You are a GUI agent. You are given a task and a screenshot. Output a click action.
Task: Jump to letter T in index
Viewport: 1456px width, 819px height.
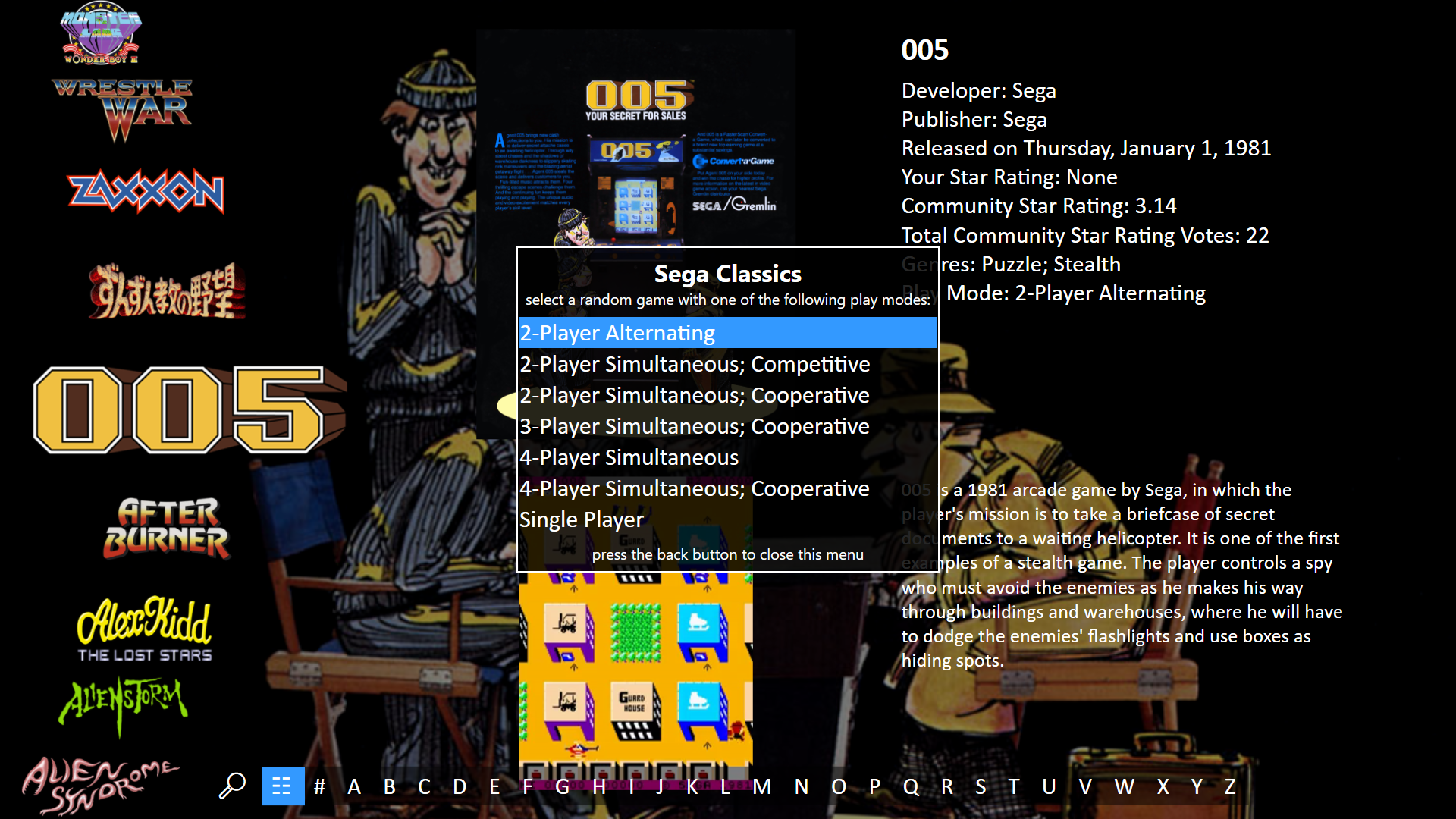(1014, 786)
